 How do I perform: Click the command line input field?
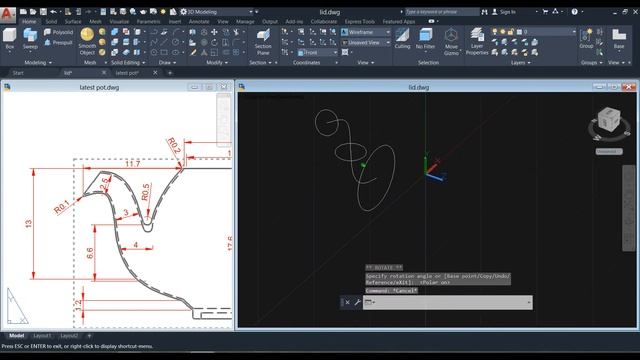tap(448, 302)
